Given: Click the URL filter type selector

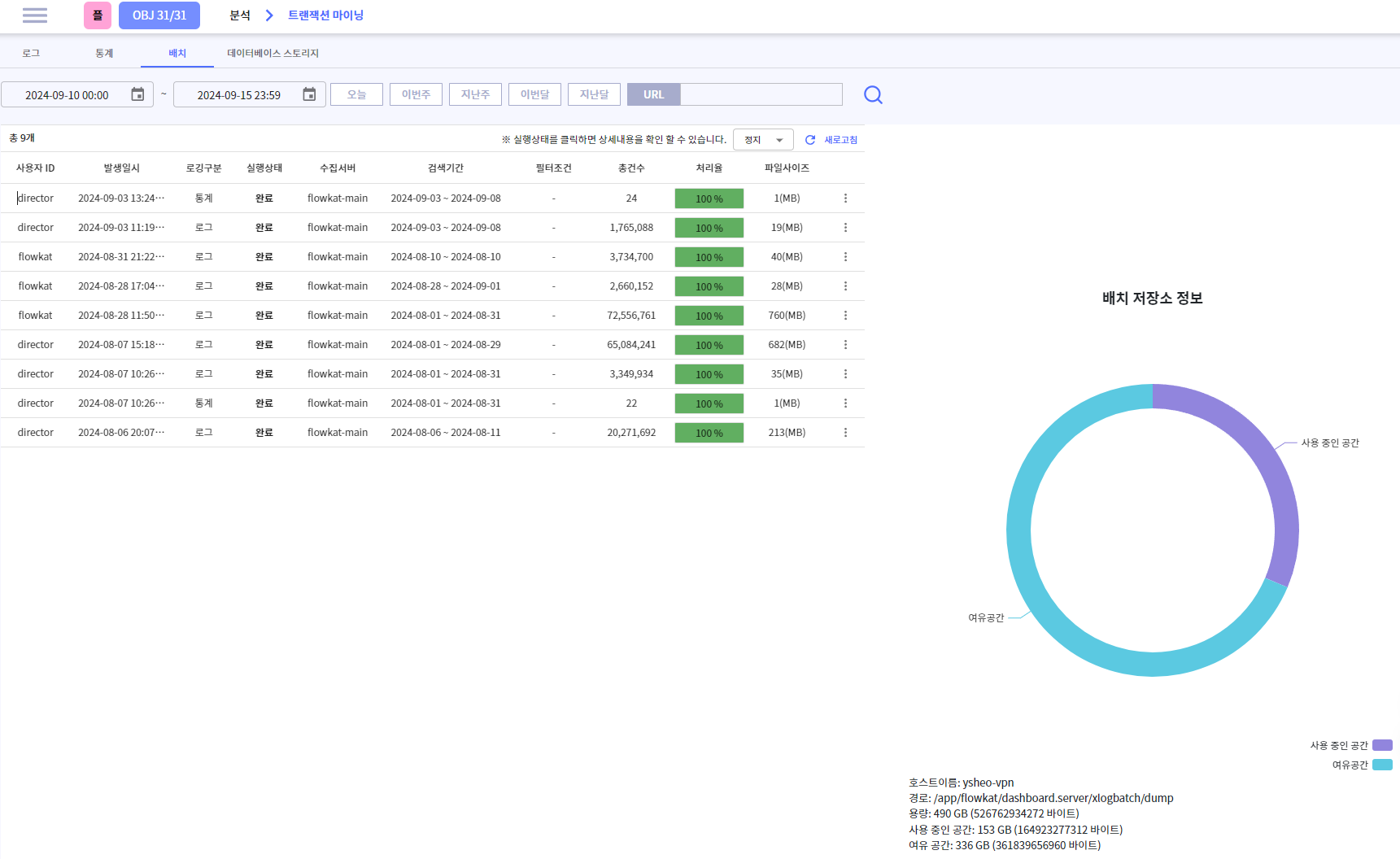Looking at the screenshot, I should click(653, 94).
